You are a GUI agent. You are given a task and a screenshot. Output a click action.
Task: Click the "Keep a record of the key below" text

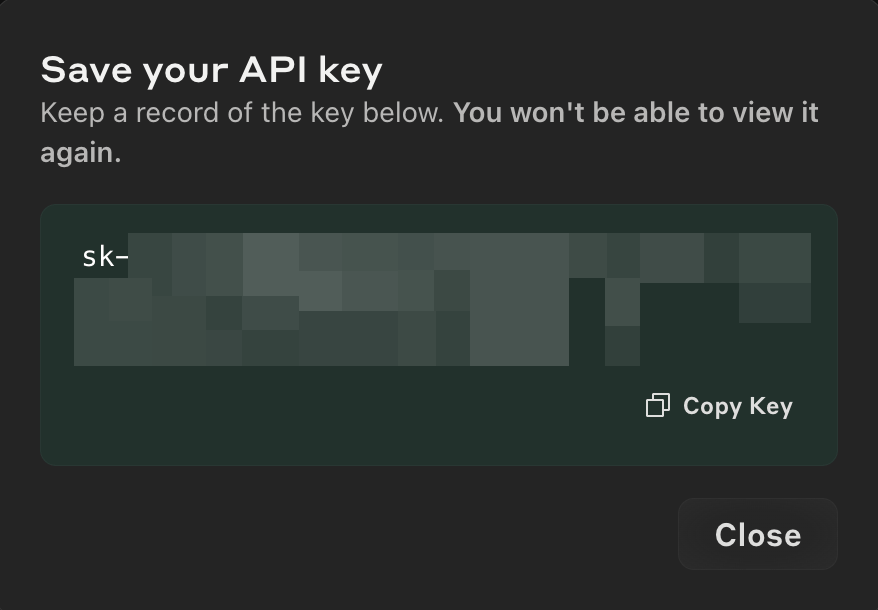pyautogui.click(x=241, y=113)
